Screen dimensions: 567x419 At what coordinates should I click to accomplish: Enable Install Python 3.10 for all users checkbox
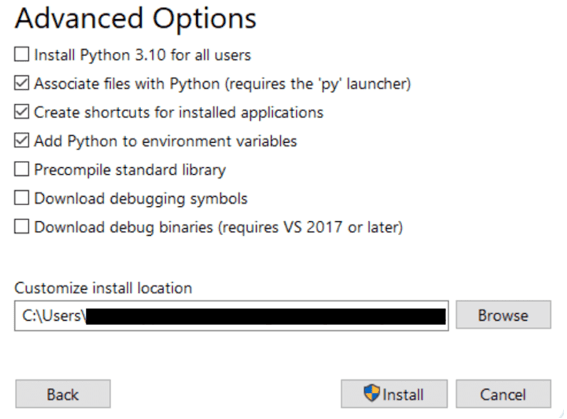click(22, 55)
